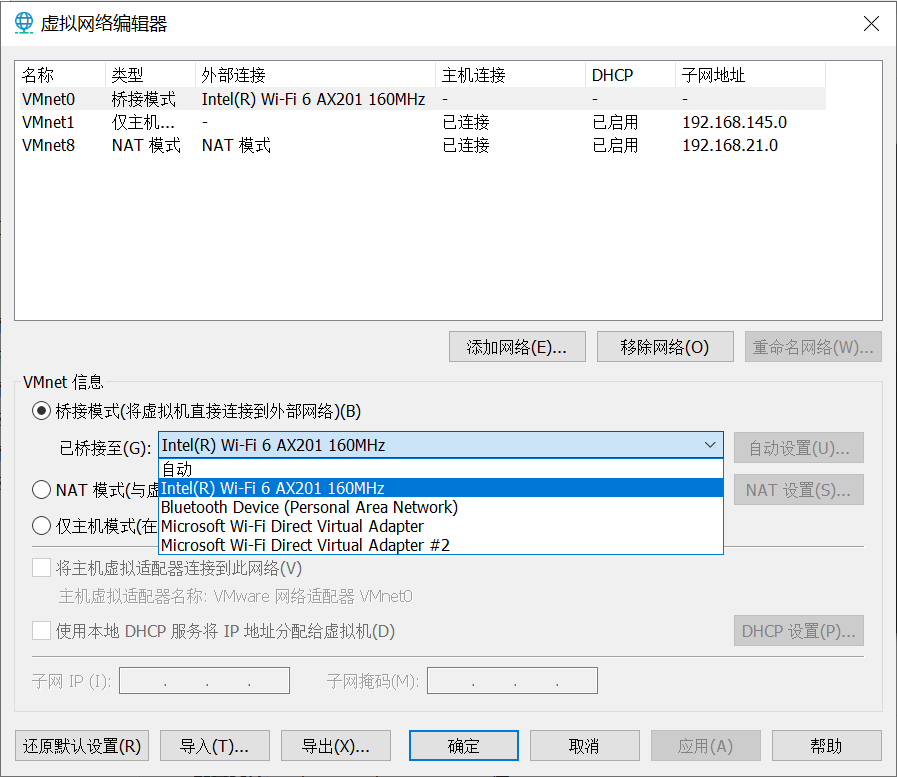Select the host-only mode (仅主机模式) radio button
Viewport: 897px width, 777px height.
tap(41, 525)
